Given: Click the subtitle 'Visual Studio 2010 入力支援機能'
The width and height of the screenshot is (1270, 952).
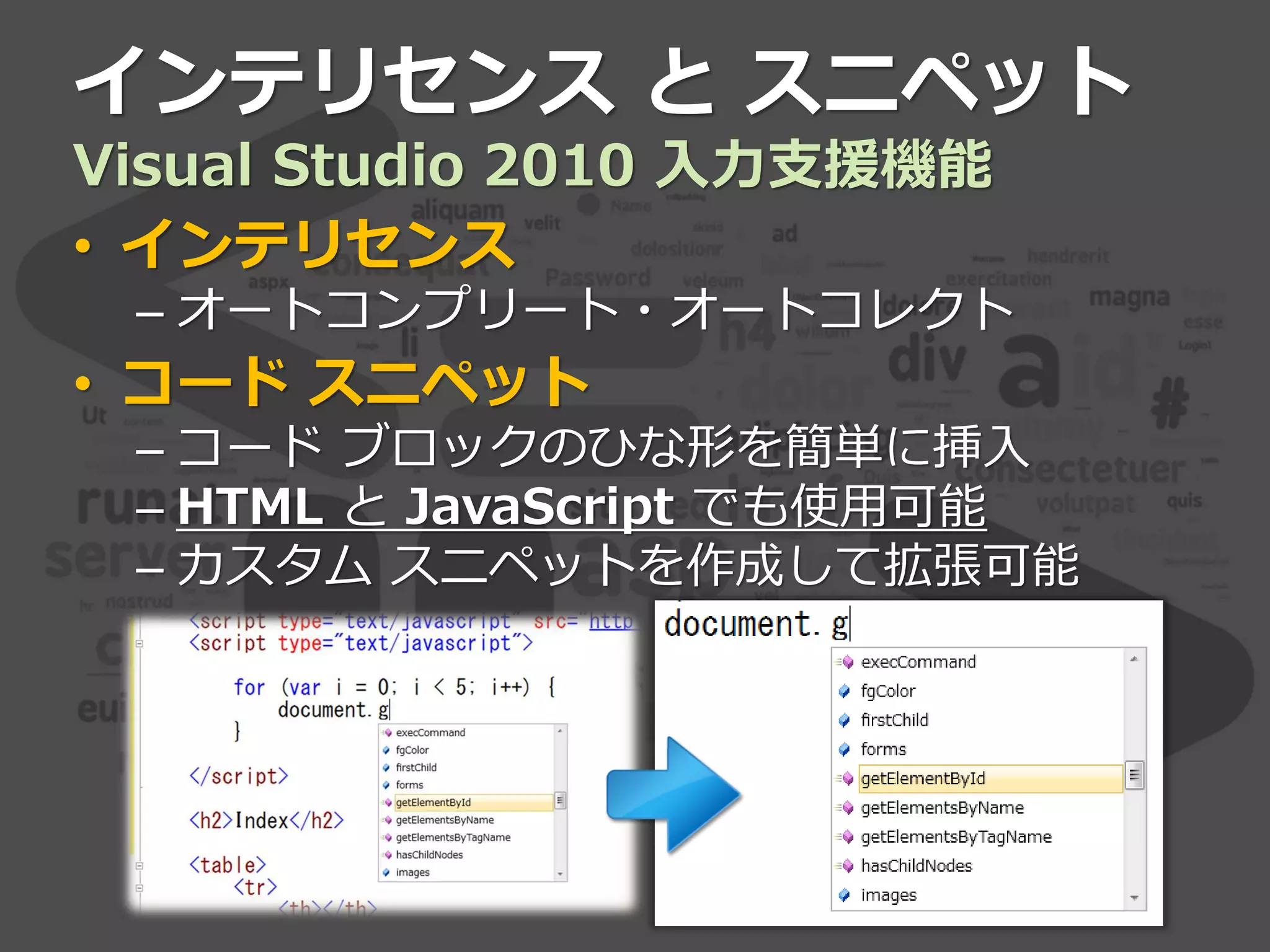Looking at the screenshot, I should click(533, 164).
